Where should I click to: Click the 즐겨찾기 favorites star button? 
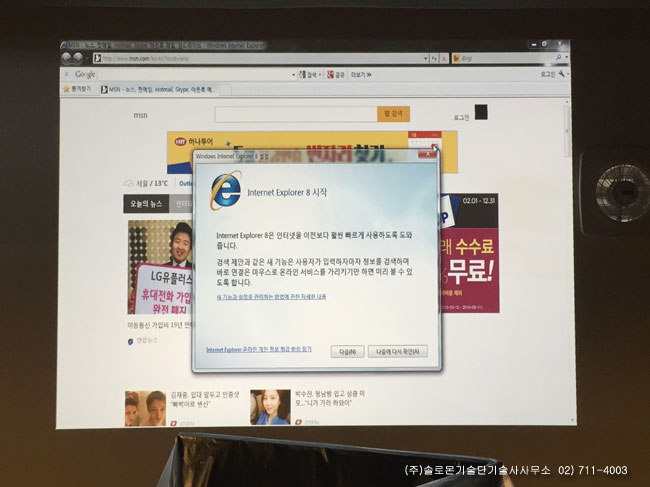(x=77, y=89)
